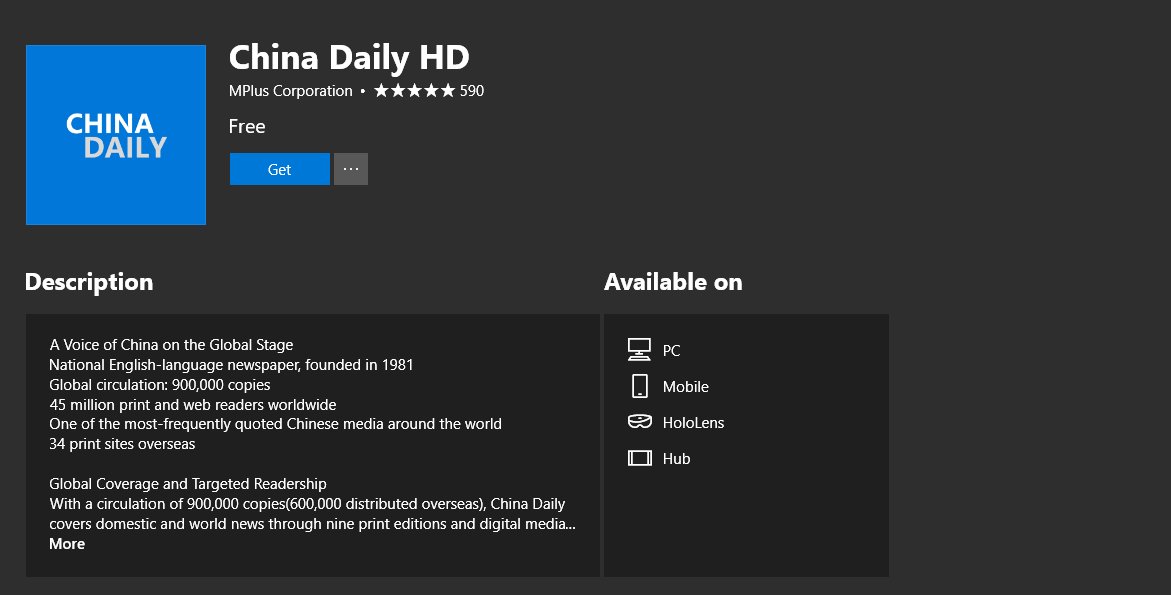Click the "34 print sites overseas" line

tap(122, 444)
